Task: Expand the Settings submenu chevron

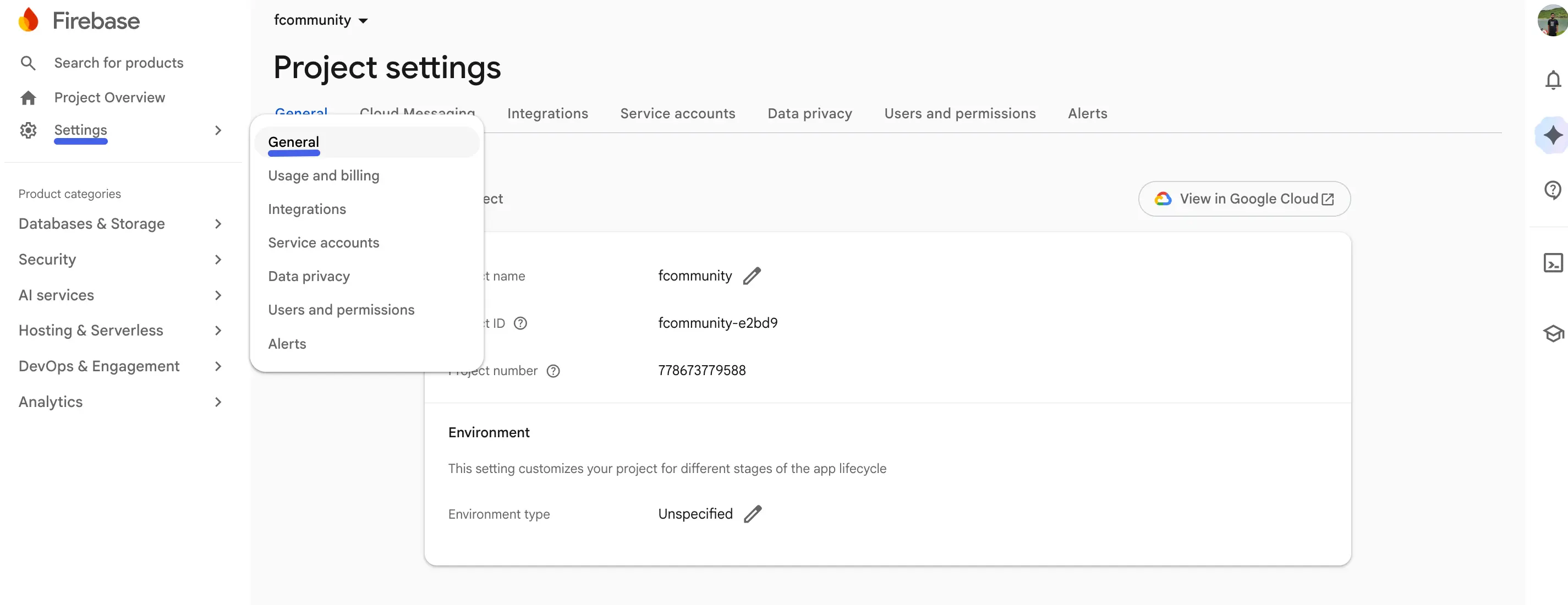Action: tap(218, 130)
